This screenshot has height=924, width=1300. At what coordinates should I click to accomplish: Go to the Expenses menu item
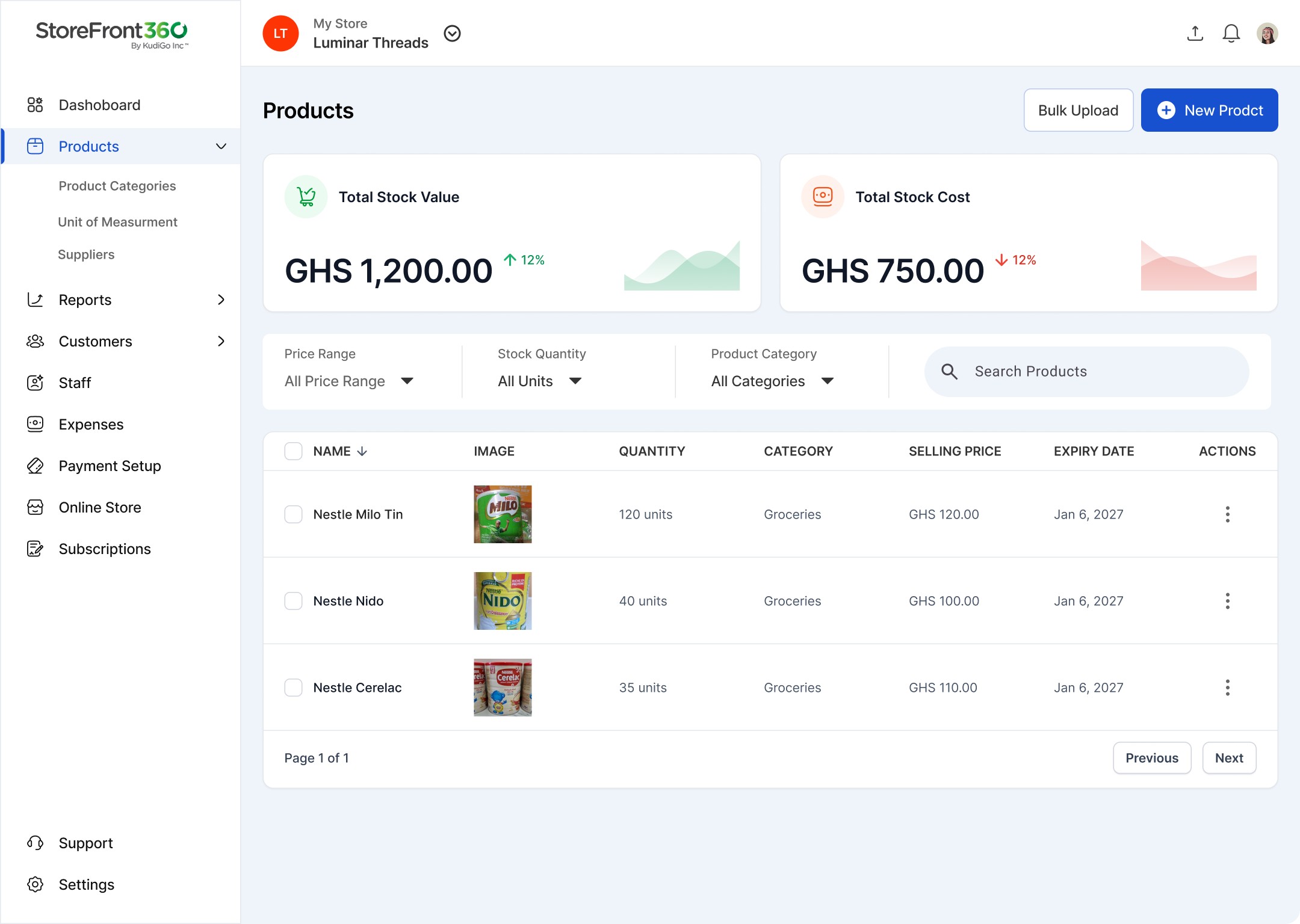pyautogui.click(x=91, y=425)
